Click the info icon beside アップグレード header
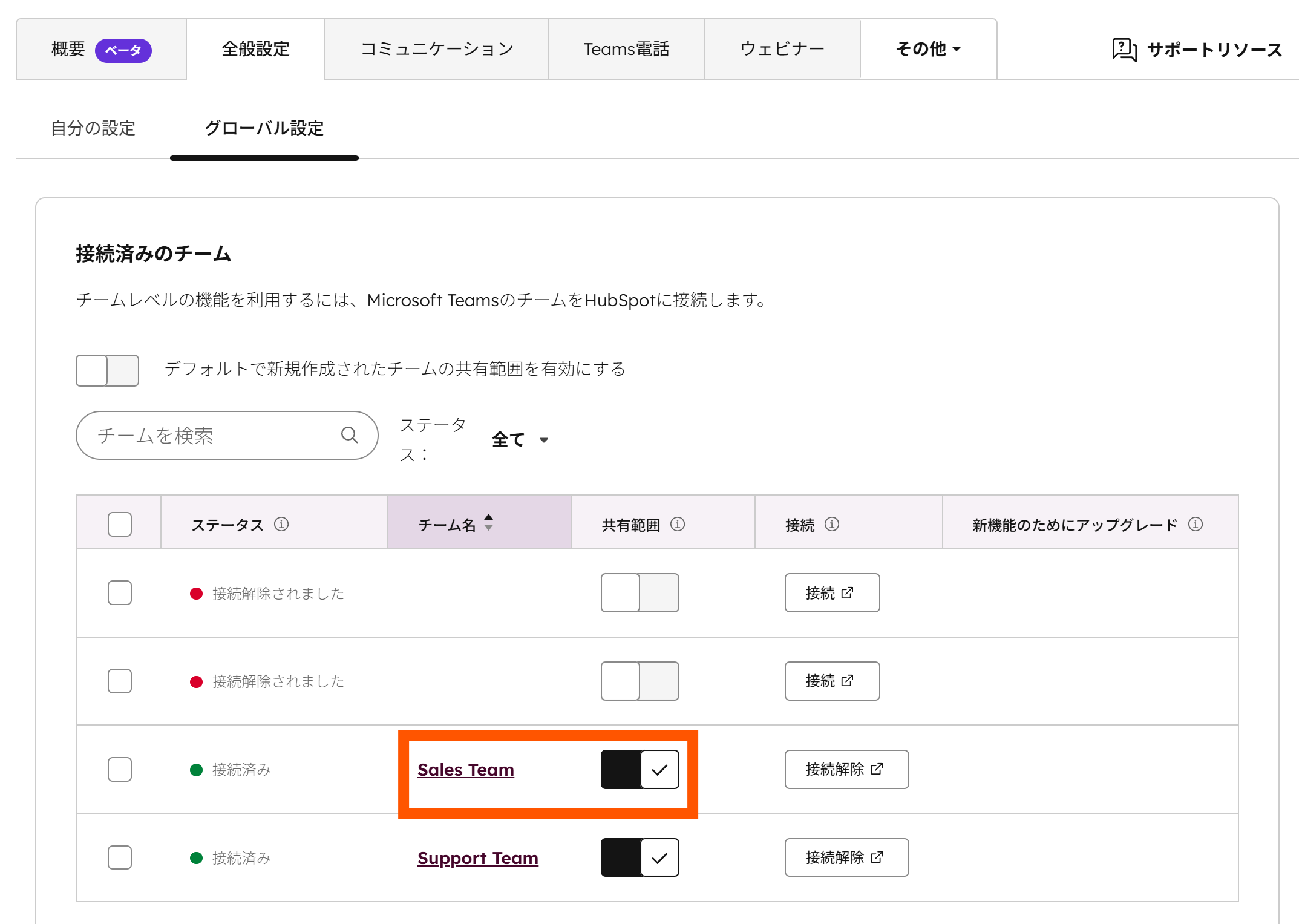The height and width of the screenshot is (924, 1302). 1196,524
